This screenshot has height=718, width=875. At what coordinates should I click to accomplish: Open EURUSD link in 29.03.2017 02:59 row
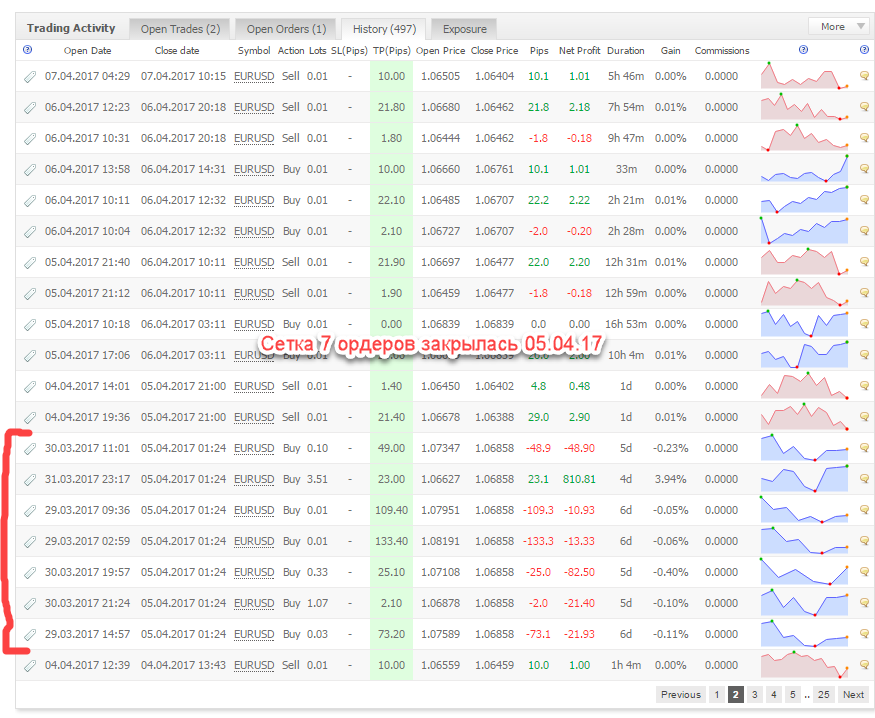click(254, 542)
